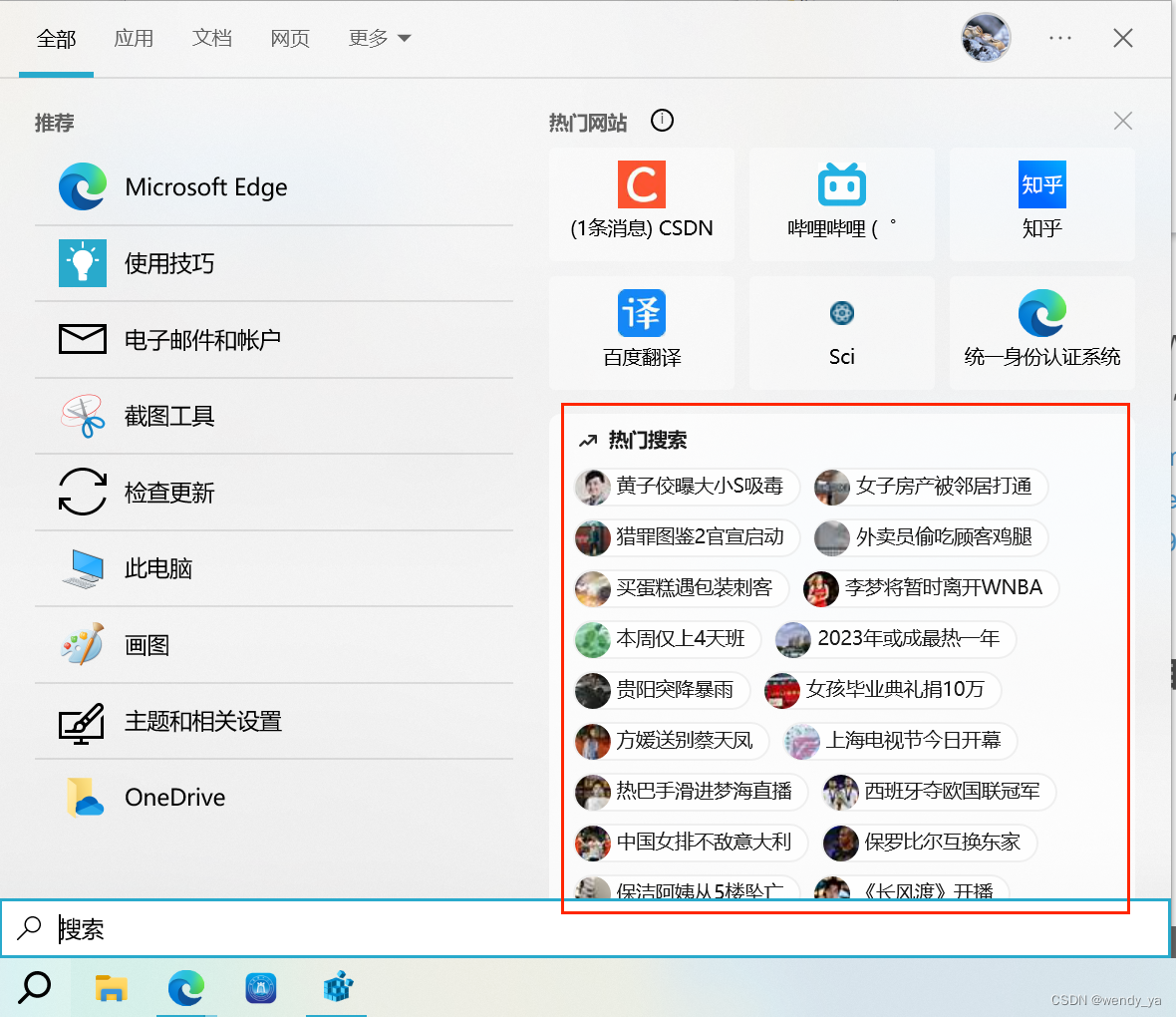Open 电子邮件和帐户 settings
The image size is (1176, 1017).
point(274,339)
